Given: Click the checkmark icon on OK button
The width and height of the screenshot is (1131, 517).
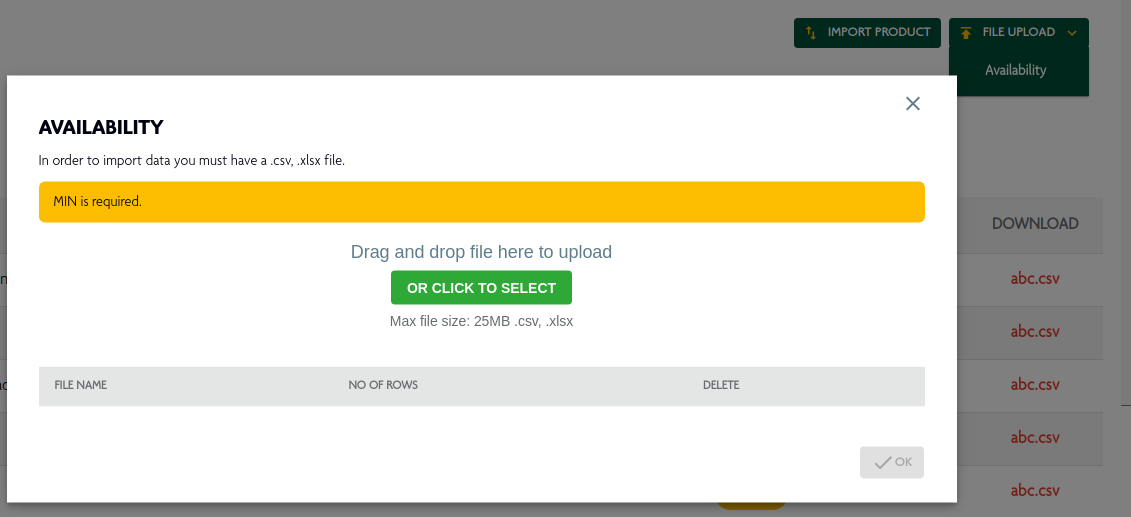Looking at the screenshot, I should click(882, 463).
